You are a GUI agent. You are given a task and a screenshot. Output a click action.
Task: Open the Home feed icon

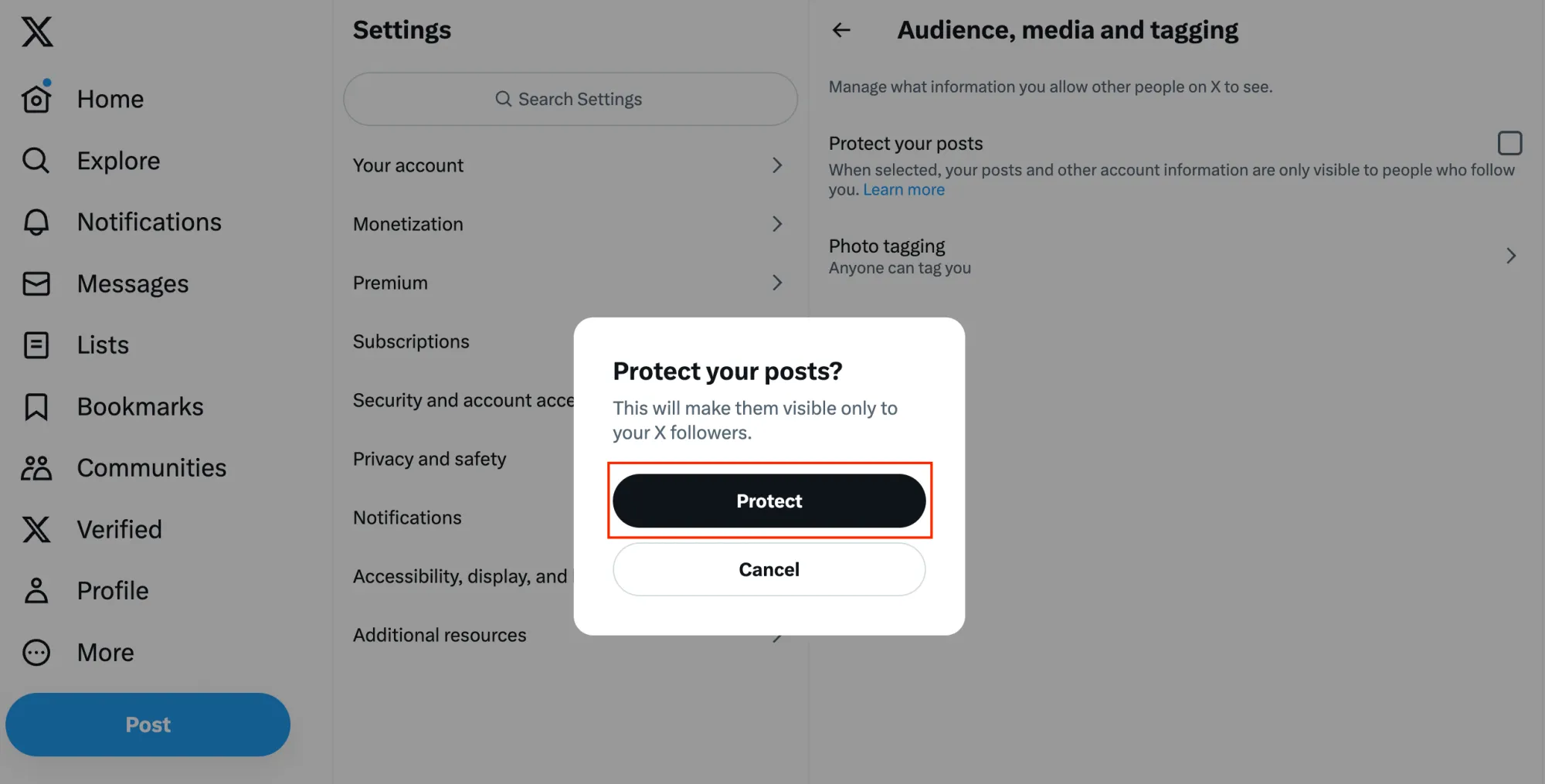pos(36,98)
